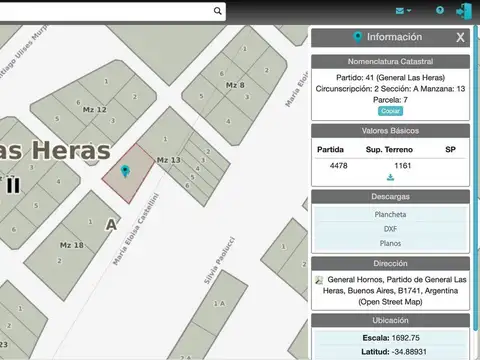Click the Valores Básicos header
Screen dimensions: 480x360
[390, 131]
